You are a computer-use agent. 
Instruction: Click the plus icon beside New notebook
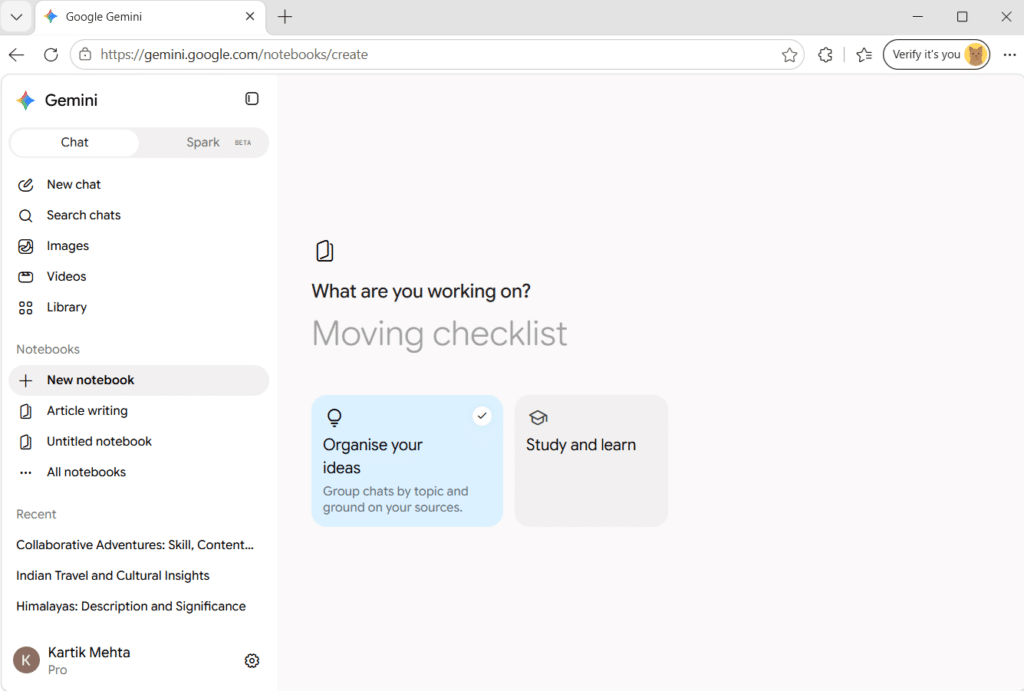25,380
